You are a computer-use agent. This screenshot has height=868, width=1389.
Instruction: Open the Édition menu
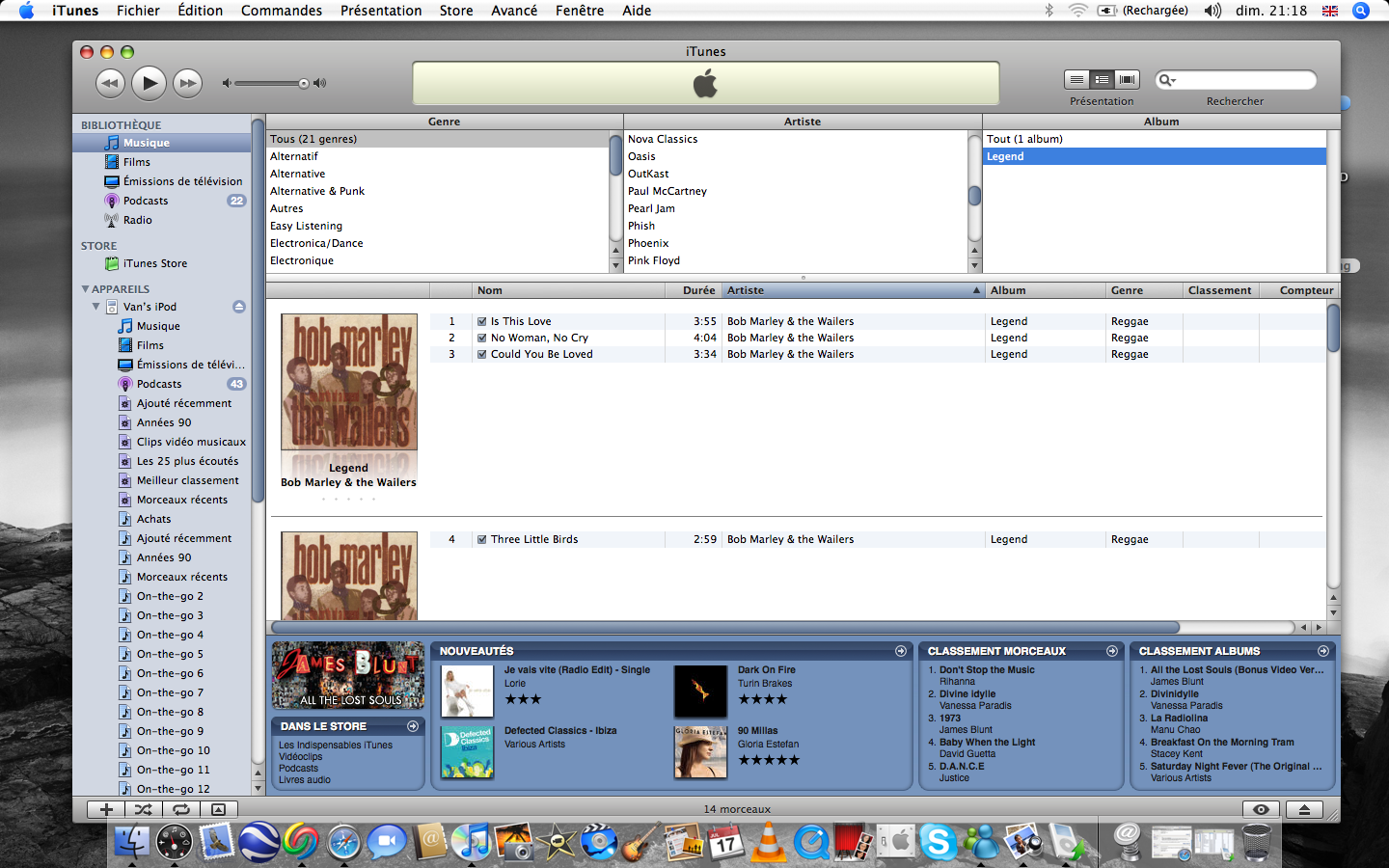coord(200,11)
